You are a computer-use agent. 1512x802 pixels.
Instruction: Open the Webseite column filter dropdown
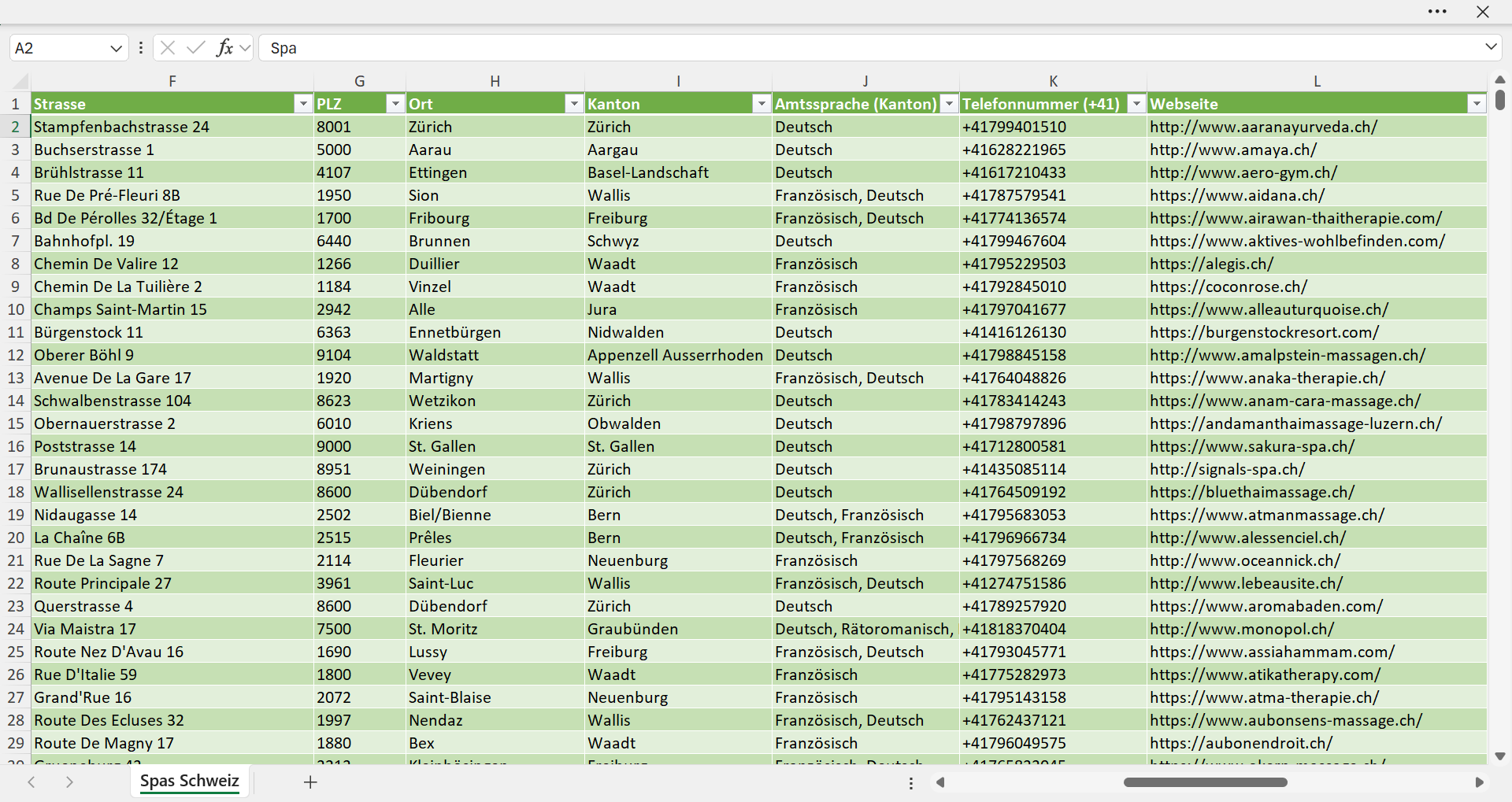1477,104
